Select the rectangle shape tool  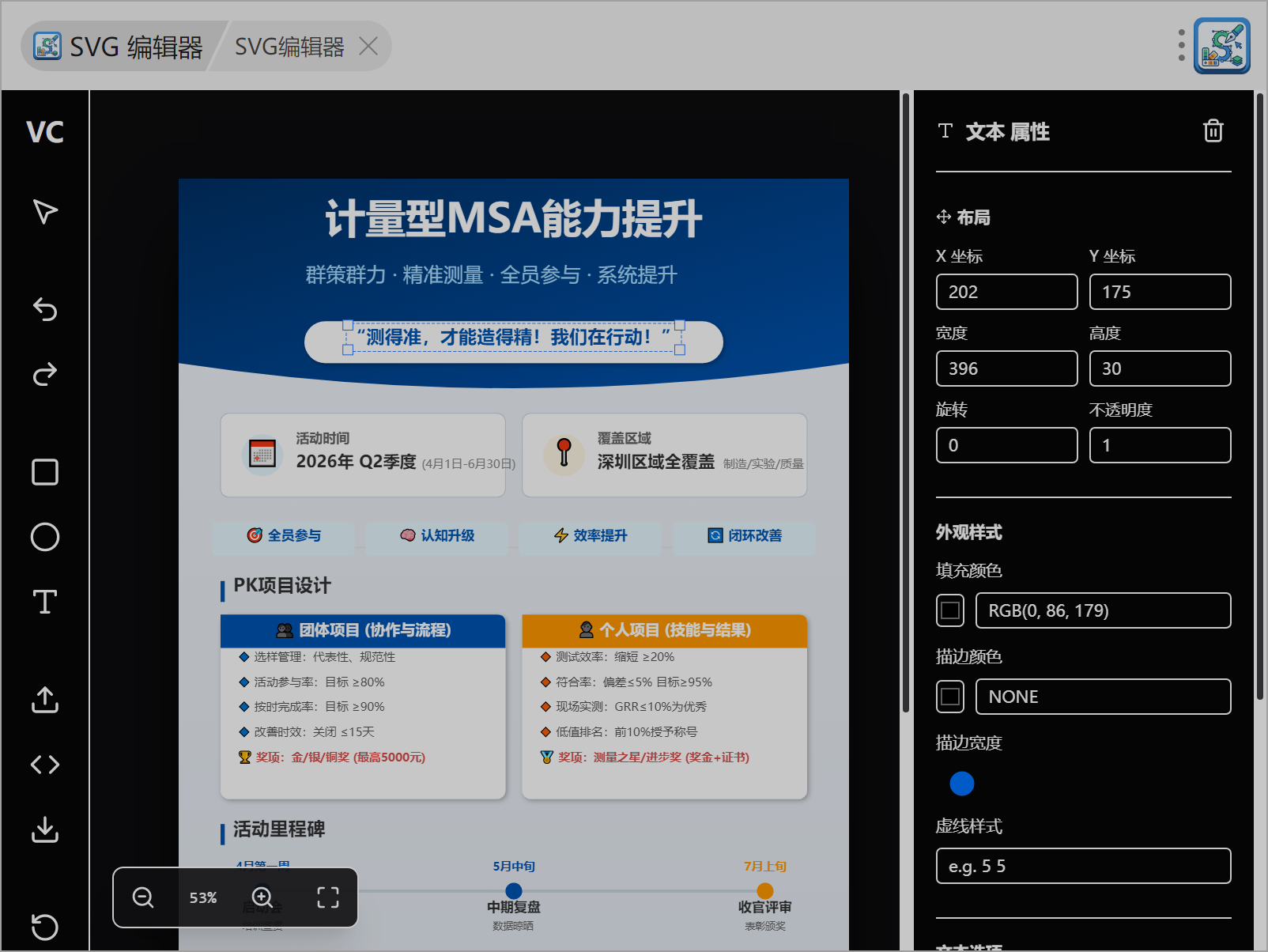click(x=45, y=472)
